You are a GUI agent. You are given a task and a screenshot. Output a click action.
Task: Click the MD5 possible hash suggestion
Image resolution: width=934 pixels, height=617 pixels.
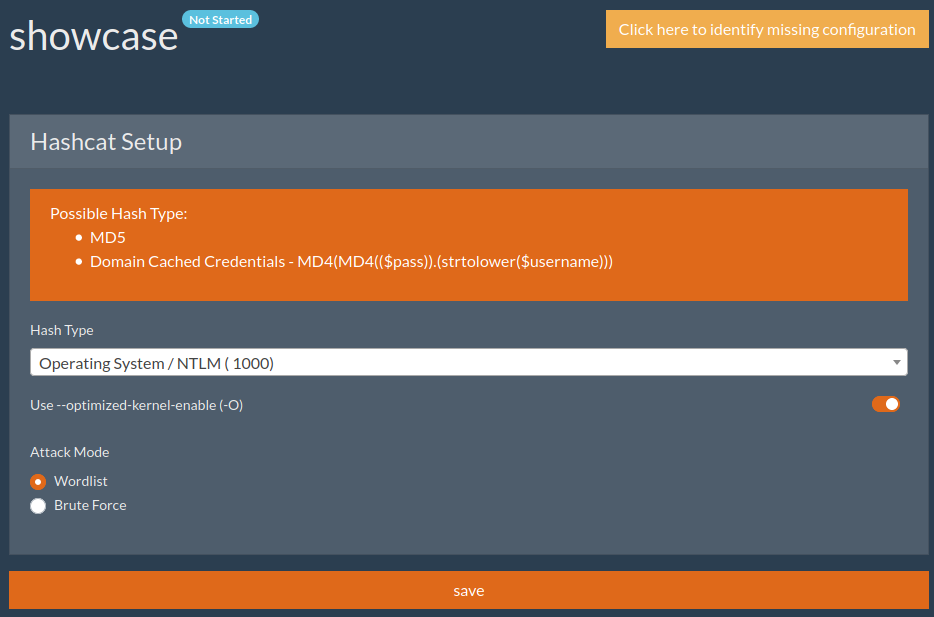tap(108, 238)
